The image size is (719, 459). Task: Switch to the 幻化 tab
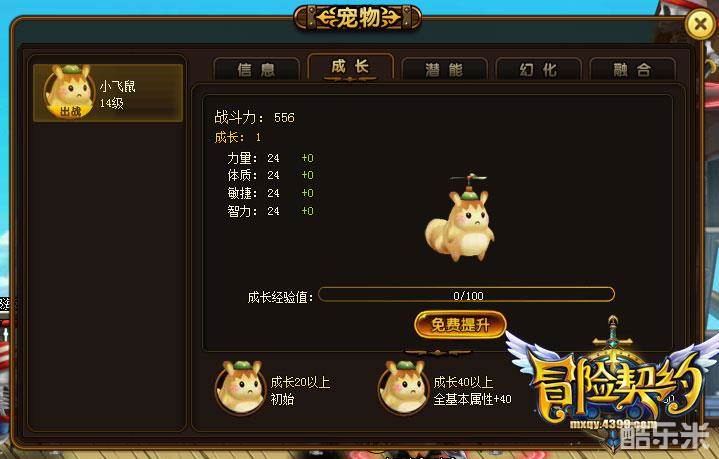coord(538,70)
